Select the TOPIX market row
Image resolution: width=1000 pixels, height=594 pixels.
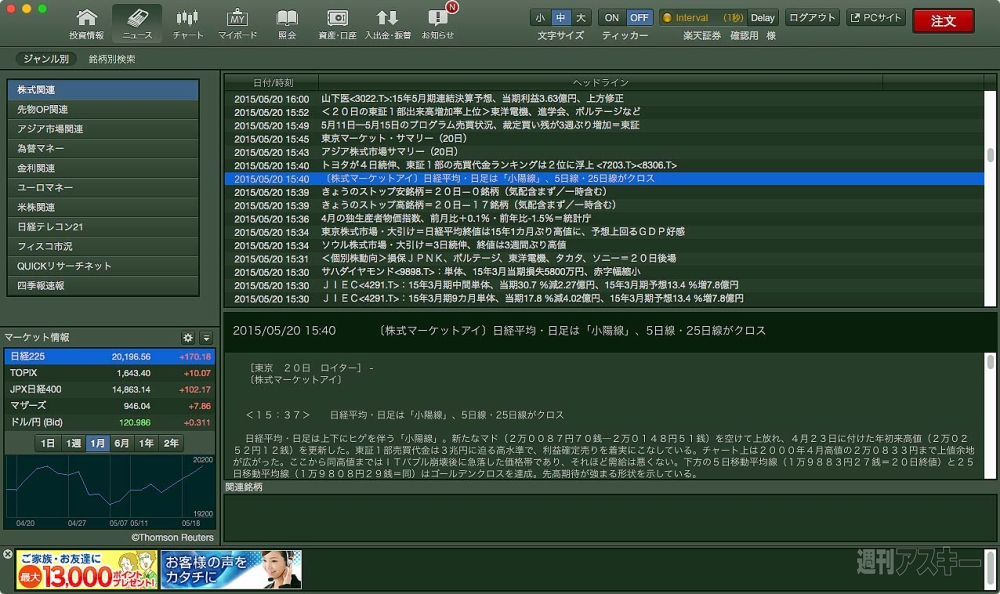(110, 373)
